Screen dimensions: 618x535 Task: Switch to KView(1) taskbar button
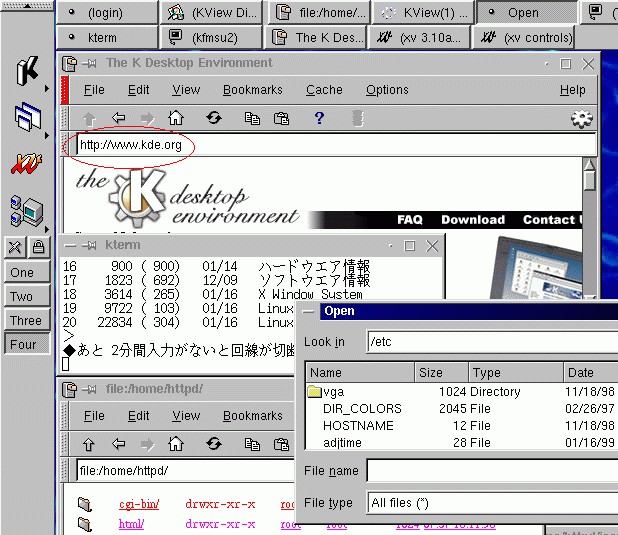tap(424, 13)
